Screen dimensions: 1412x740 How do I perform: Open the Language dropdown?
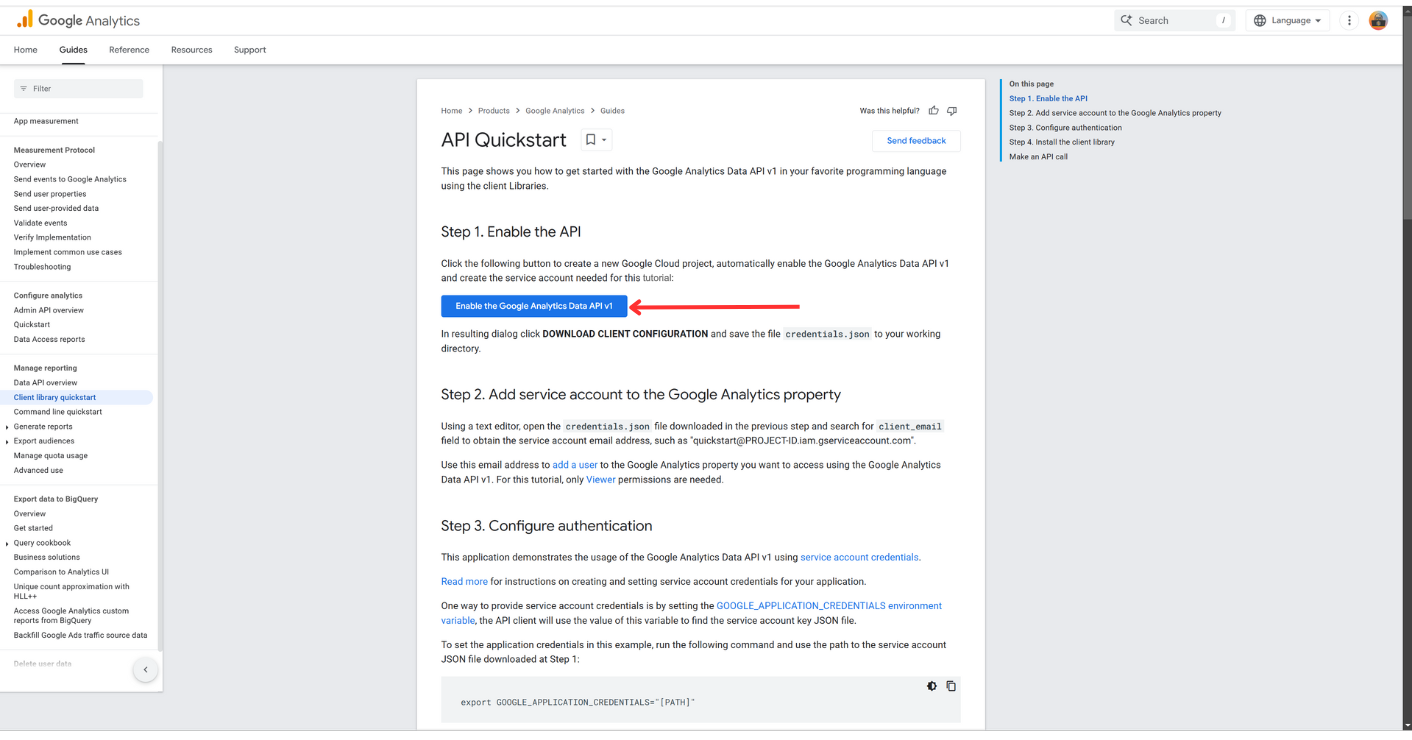[x=1287, y=20]
